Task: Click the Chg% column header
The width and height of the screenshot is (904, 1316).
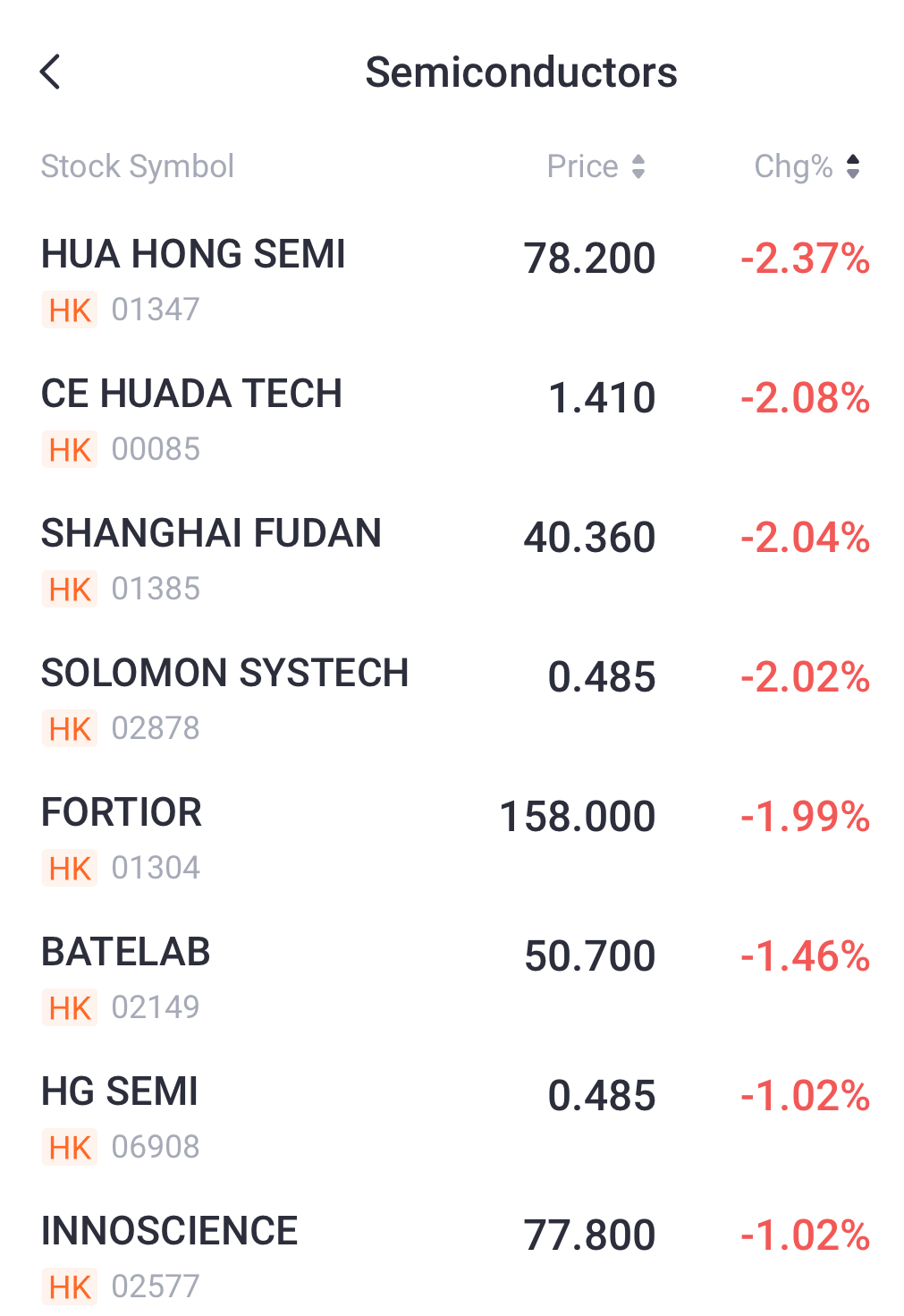Action: pyautogui.click(x=807, y=166)
